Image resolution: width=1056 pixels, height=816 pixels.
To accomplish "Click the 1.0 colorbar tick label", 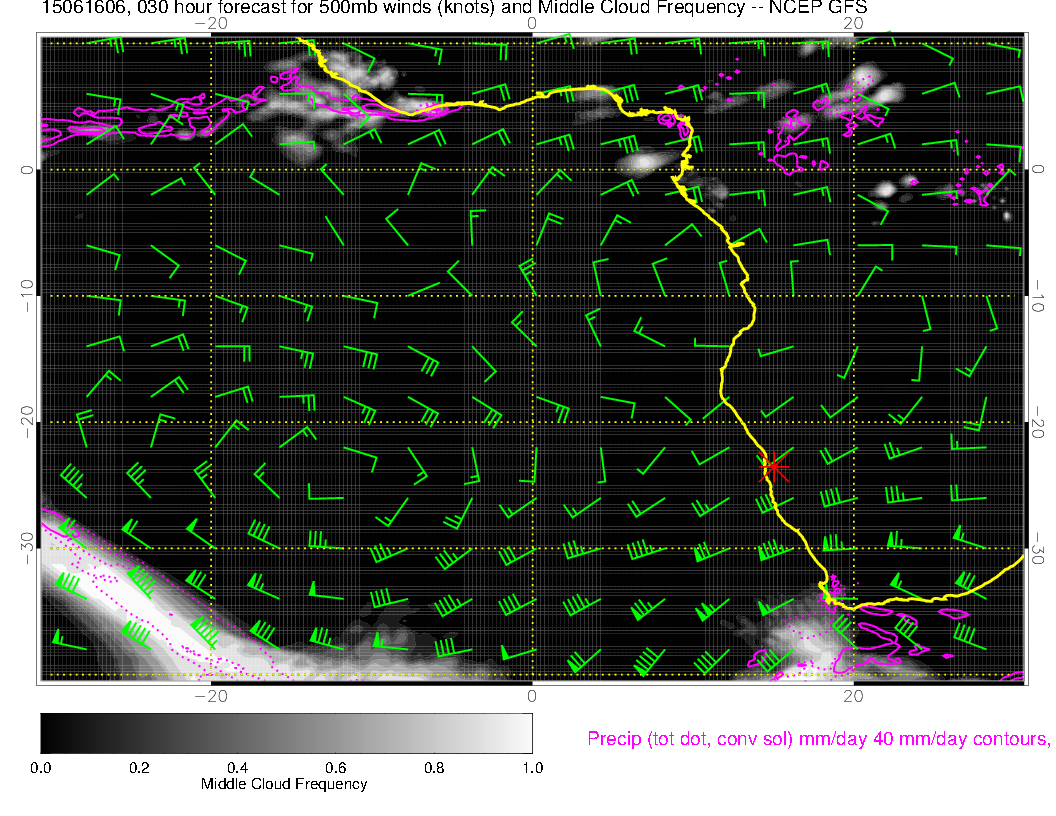I will pos(532,768).
